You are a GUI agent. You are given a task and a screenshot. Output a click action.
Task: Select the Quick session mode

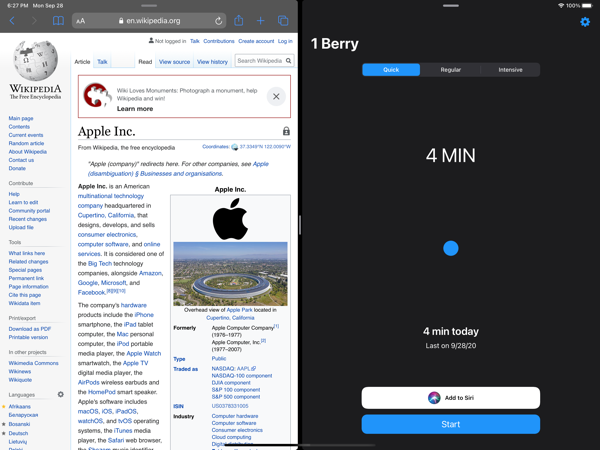click(391, 70)
